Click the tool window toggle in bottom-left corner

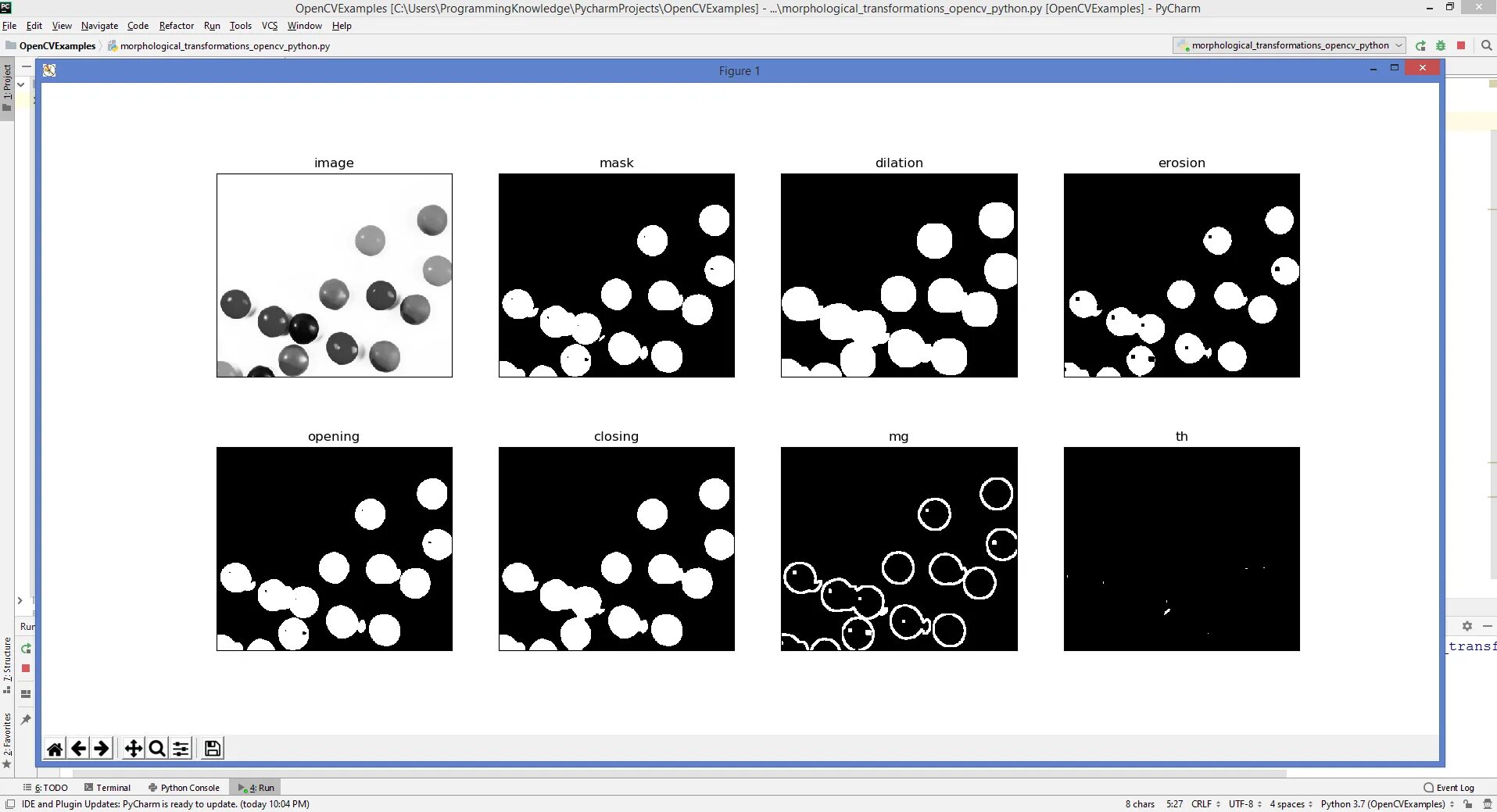coord(10,804)
